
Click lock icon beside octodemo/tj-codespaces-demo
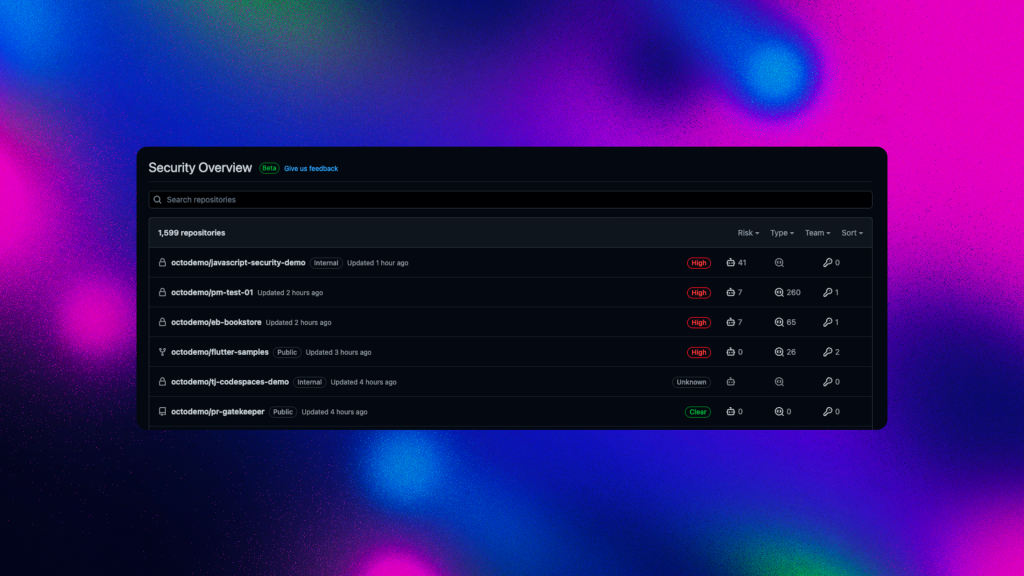(x=162, y=382)
